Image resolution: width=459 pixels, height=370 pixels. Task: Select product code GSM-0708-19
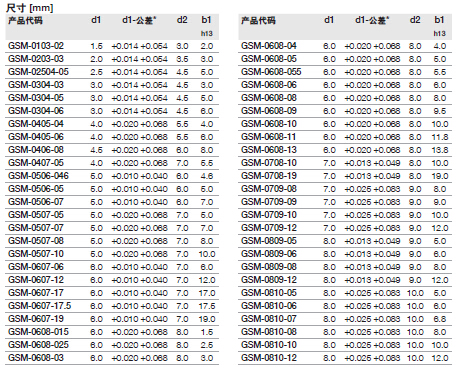[x=269, y=176]
